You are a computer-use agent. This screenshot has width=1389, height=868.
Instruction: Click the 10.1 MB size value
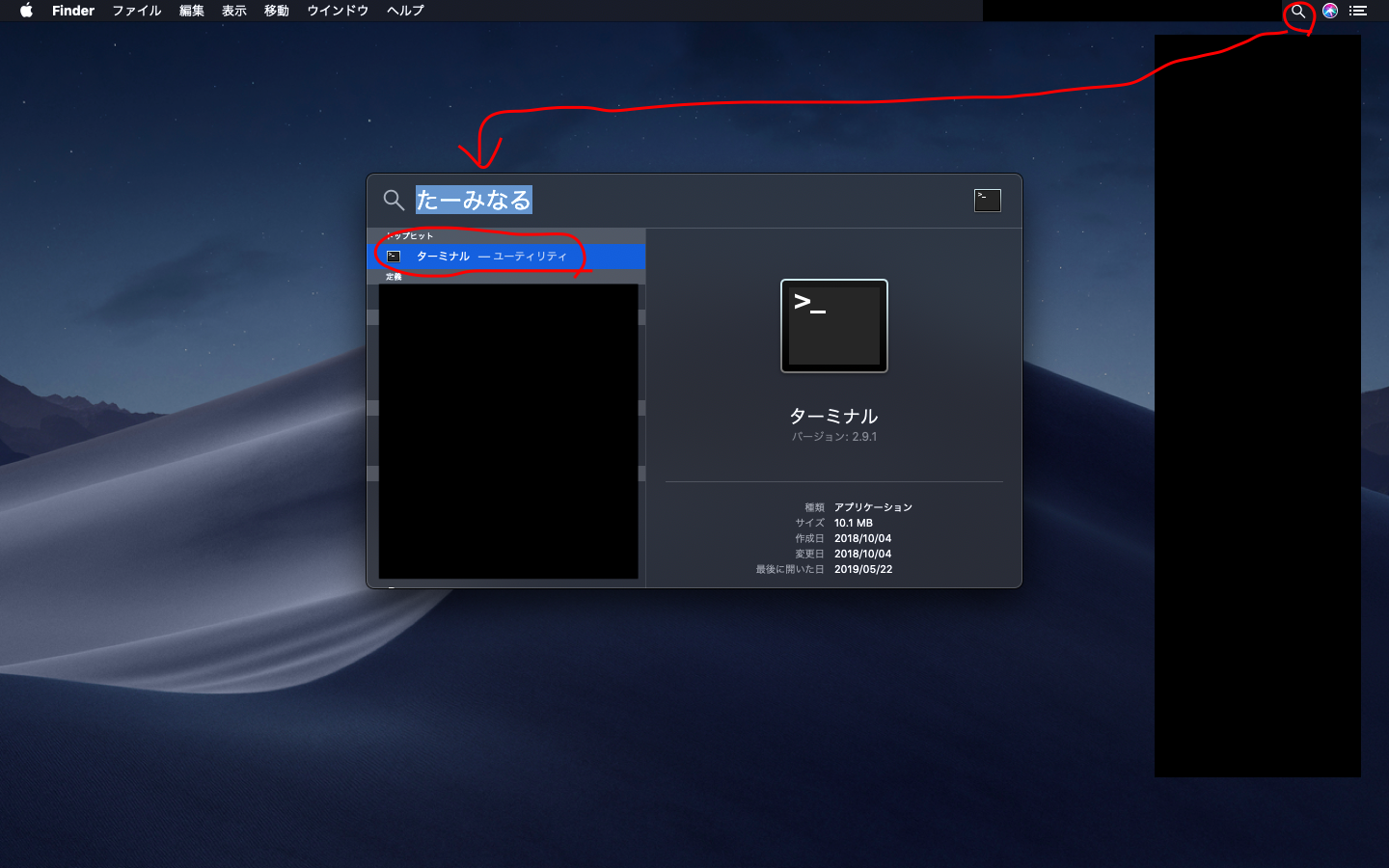click(x=854, y=523)
